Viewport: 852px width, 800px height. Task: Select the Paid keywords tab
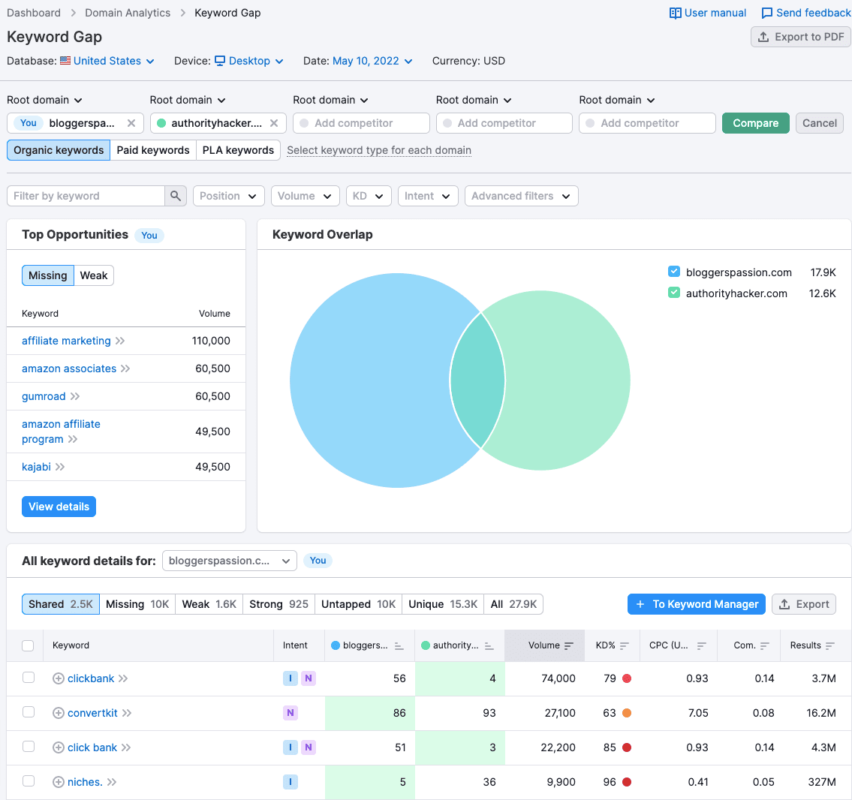pos(153,150)
